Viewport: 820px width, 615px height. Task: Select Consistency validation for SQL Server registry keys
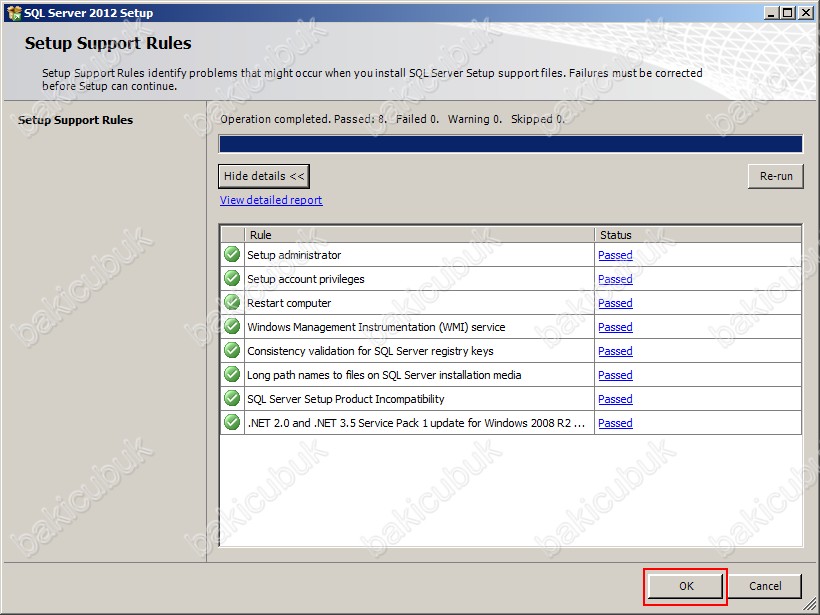tap(370, 351)
